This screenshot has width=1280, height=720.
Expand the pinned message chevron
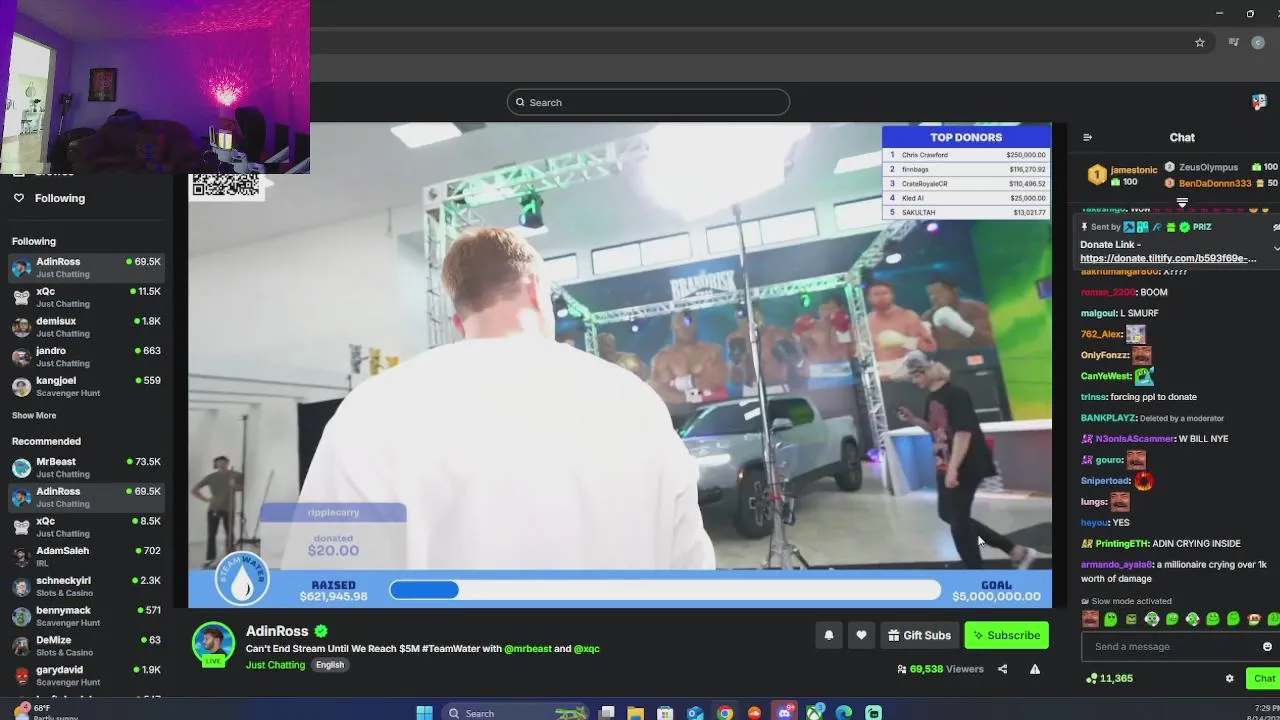pos(1276,246)
